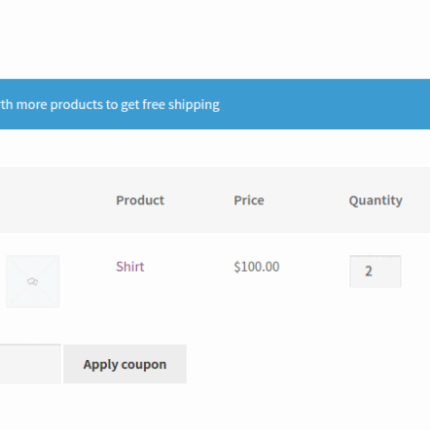Click the placeholder image icon beside Shirt
This screenshot has width=430, height=430.
(32, 282)
